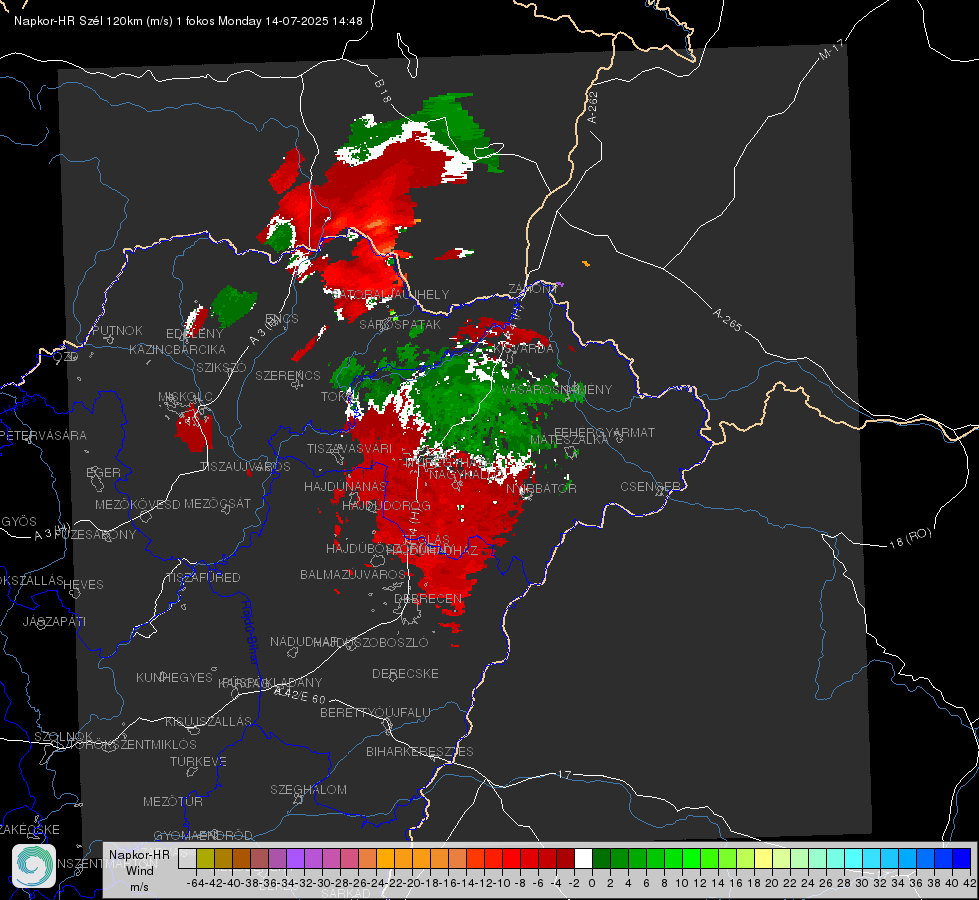
Task: Click the VÁSÁROSNAMÉNY label
Action: (557, 389)
